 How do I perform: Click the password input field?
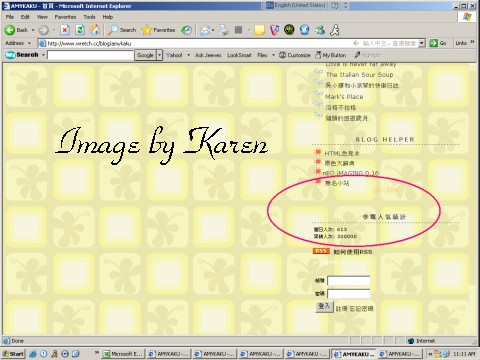coord(349,294)
